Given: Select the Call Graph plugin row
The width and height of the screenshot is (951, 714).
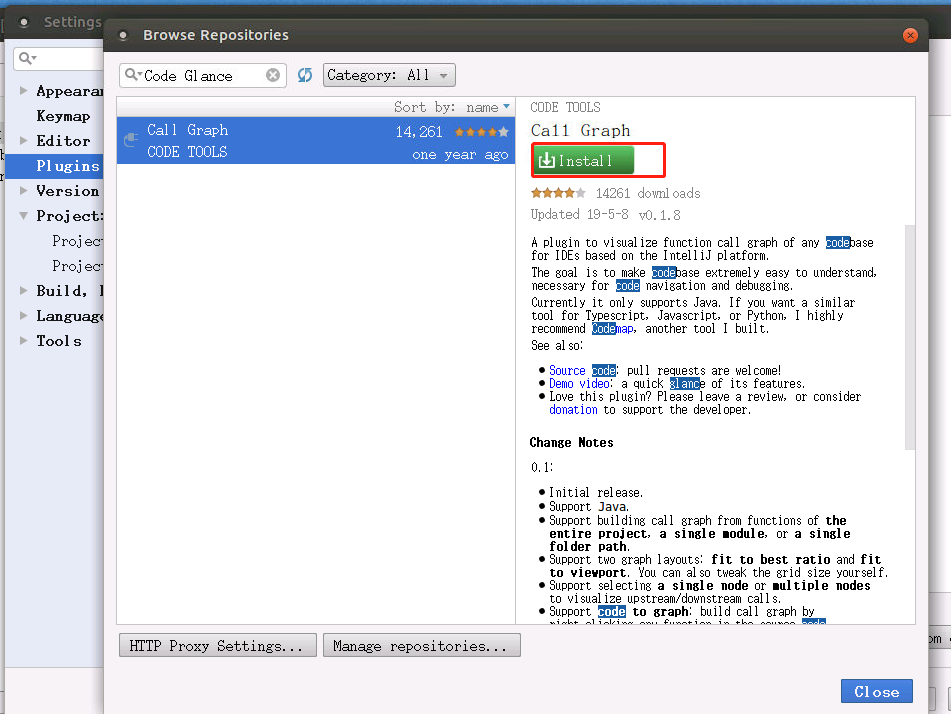Looking at the screenshot, I should pos(316,141).
